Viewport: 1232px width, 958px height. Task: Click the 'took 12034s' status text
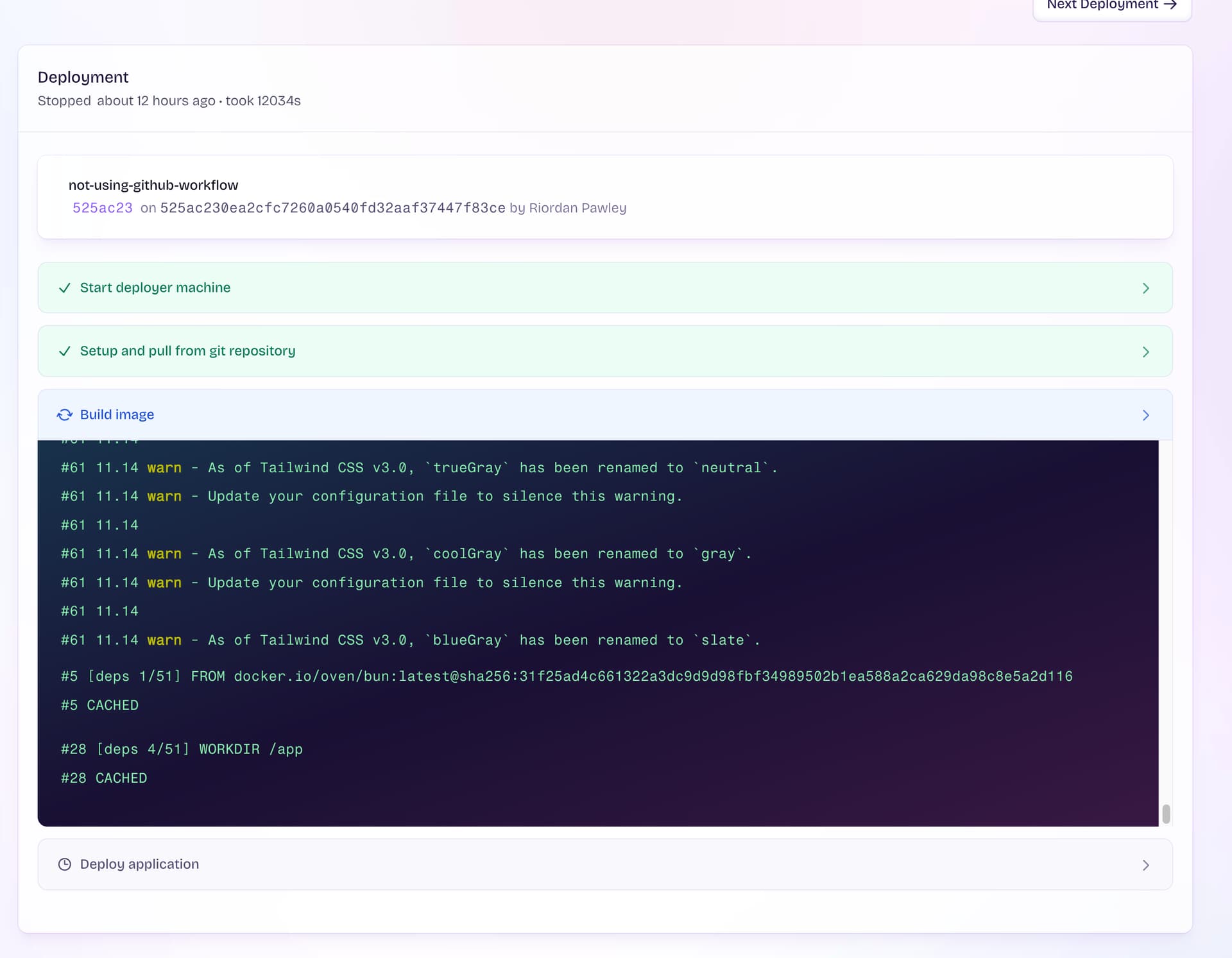[263, 101]
